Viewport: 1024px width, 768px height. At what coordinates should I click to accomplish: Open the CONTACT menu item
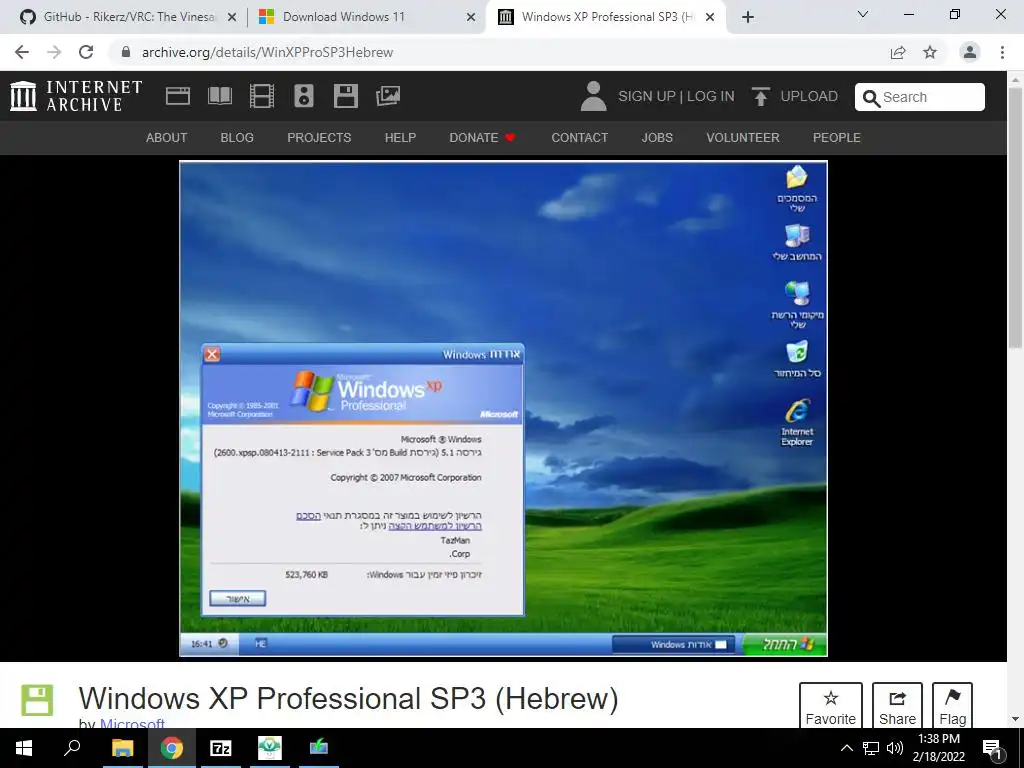point(579,138)
